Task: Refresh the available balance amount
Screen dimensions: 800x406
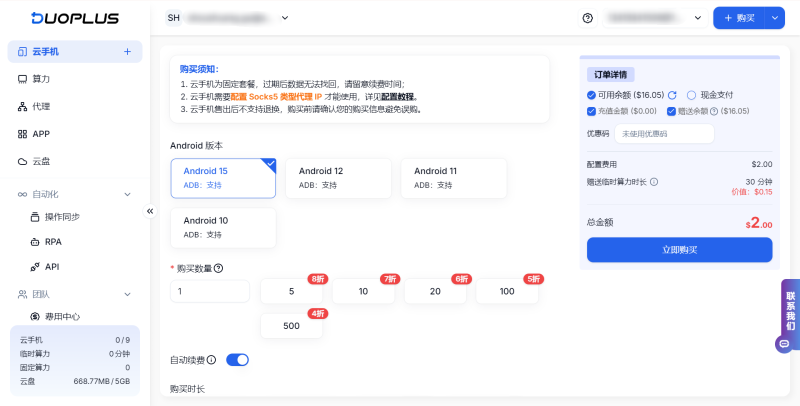Action: click(672, 95)
